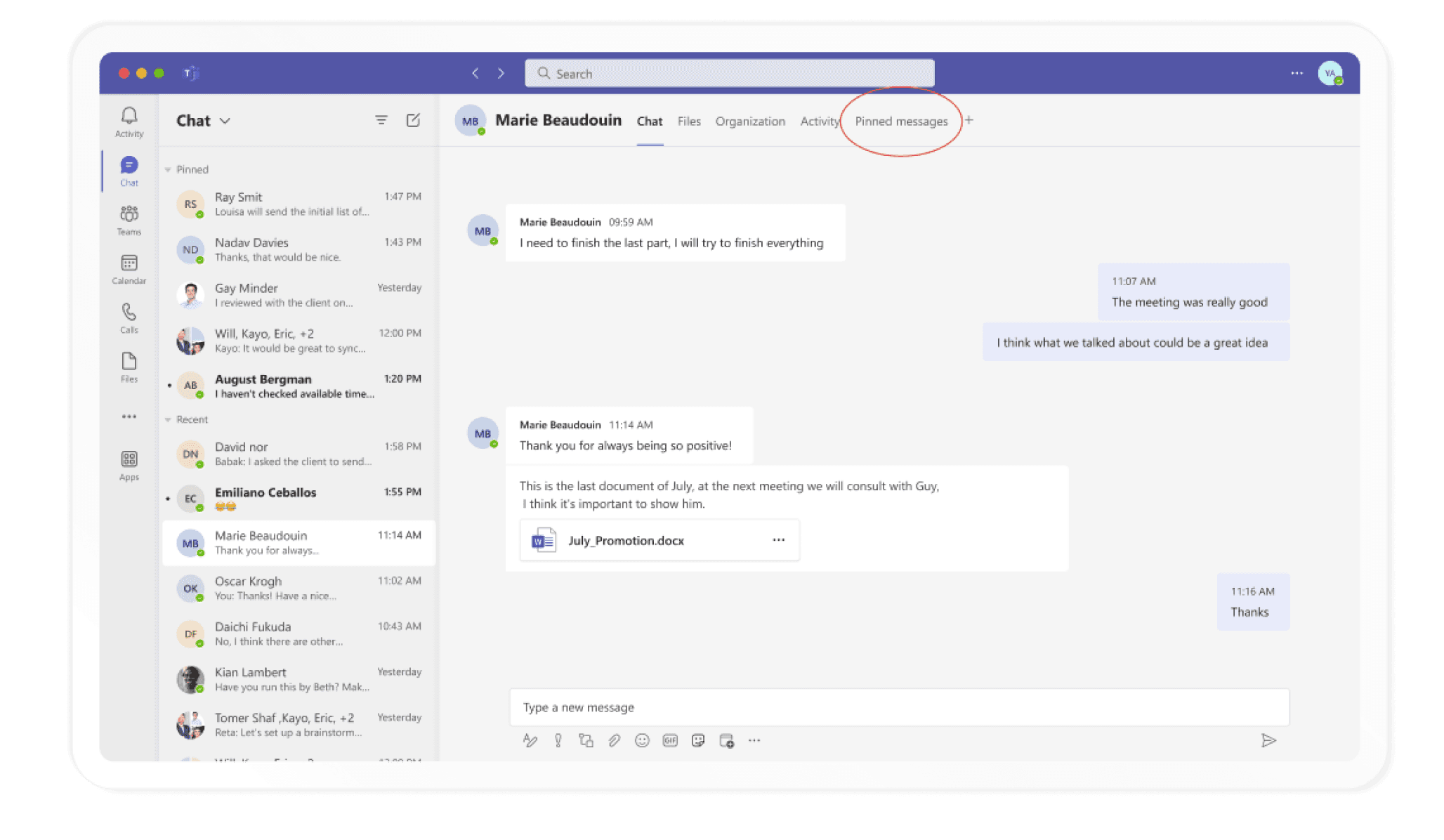Open the July_Promotion.docx attachment
Screen dimensions: 1444x840
pyautogui.click(x=659, y=540)
